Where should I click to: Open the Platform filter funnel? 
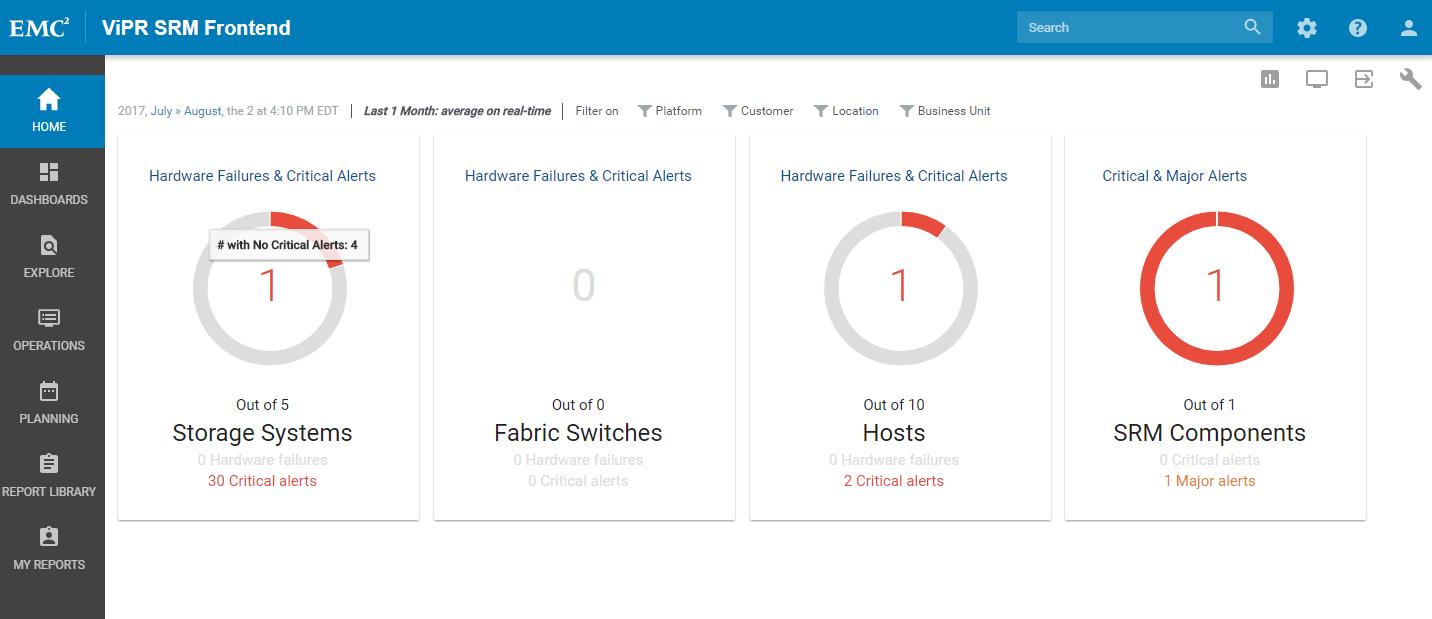coord(645,111)
